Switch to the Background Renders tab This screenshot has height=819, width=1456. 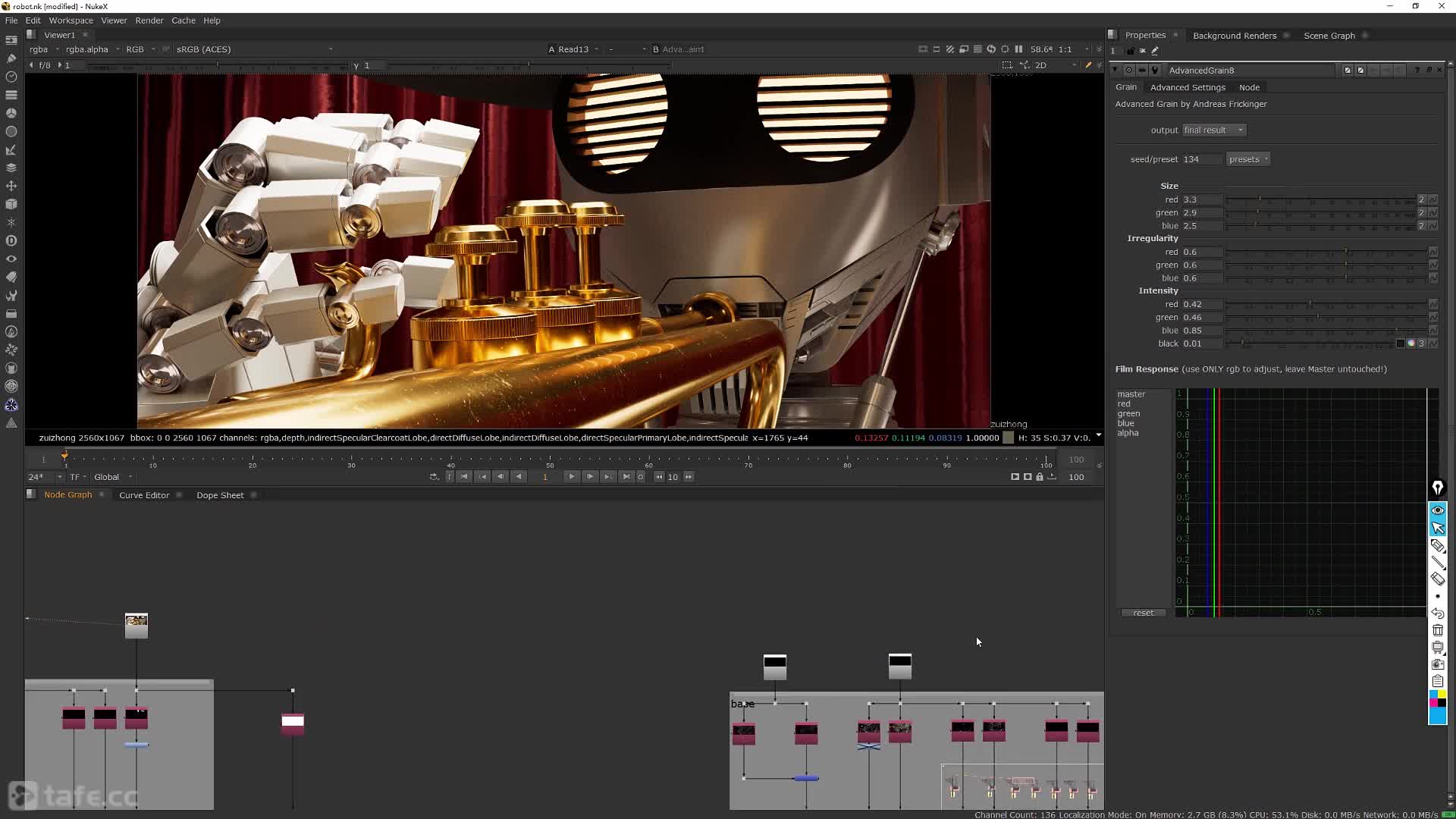pos(1235,36)
